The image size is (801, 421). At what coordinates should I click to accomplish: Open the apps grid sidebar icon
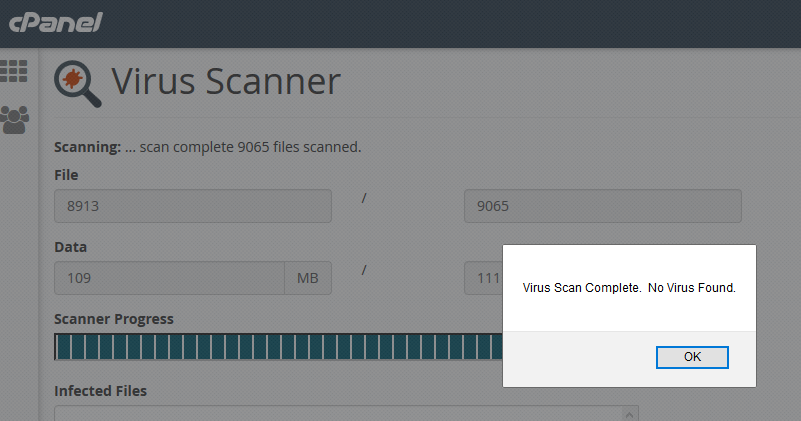tap(14, 71)
